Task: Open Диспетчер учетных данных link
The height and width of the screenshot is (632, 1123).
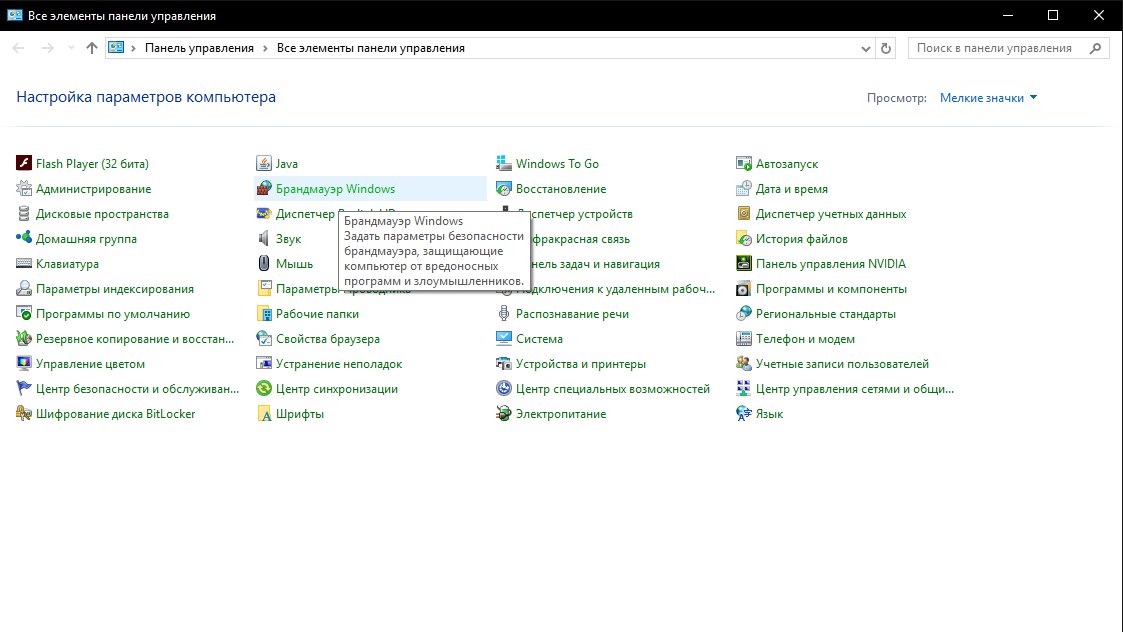Action: click(x=831, y=214)
